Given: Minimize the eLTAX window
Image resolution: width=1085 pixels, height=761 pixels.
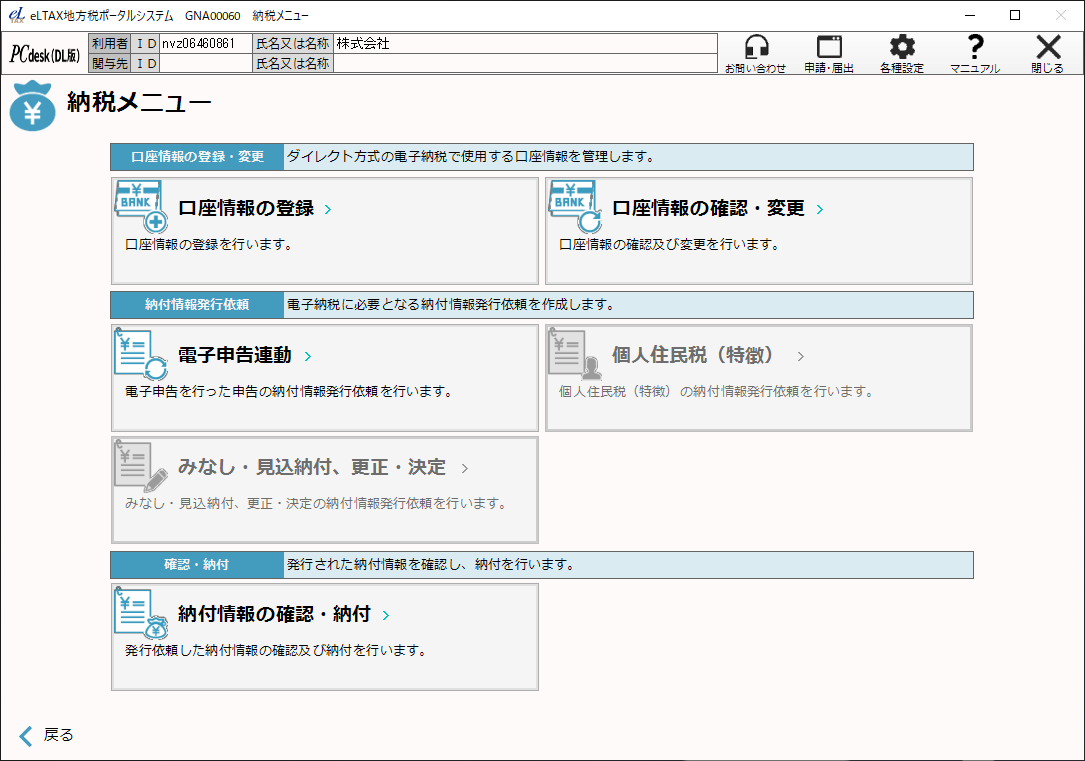Looking at the screenshot, I should 970,15.
